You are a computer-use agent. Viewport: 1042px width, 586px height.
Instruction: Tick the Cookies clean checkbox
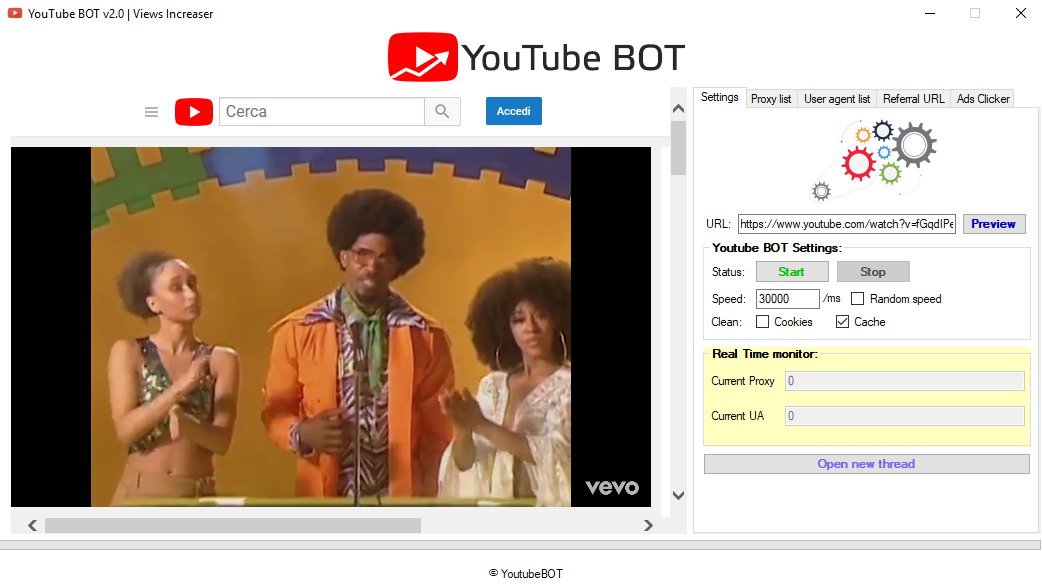click(x=762, y=322)
